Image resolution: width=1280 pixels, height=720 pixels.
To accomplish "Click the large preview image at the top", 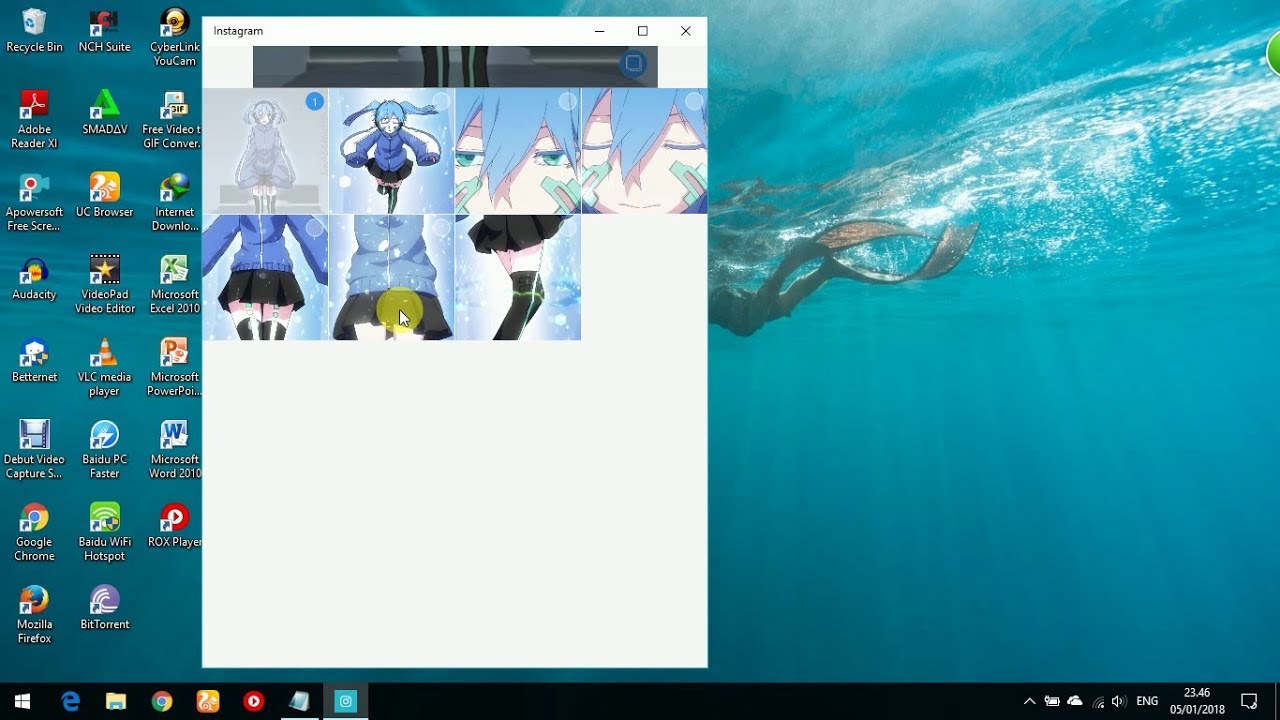I will 455,66.
